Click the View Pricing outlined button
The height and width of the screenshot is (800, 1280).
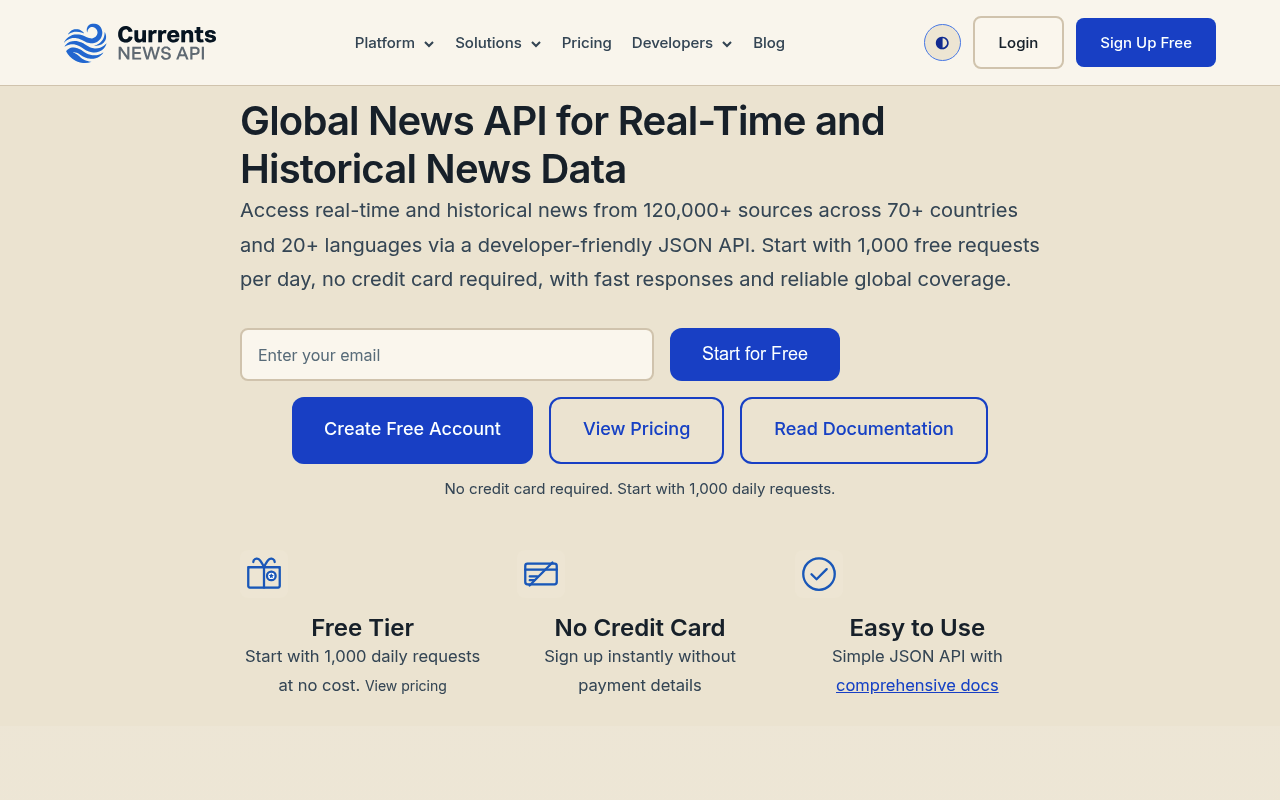[636, 430]
